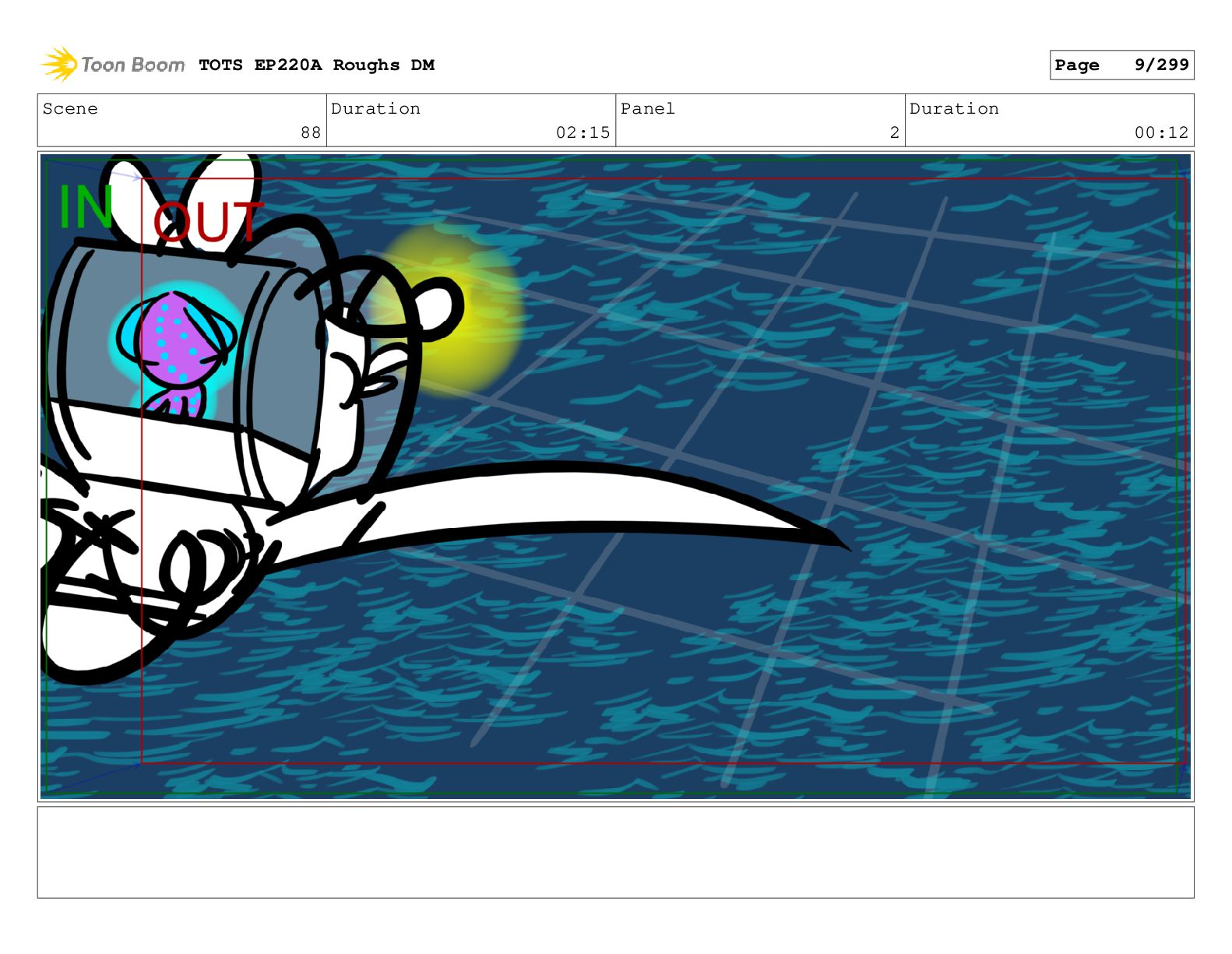Click the green 'IN' camera label
The width and height of the screenshot is (1232, 954).
pyautogui.click(x=86, y=207)
